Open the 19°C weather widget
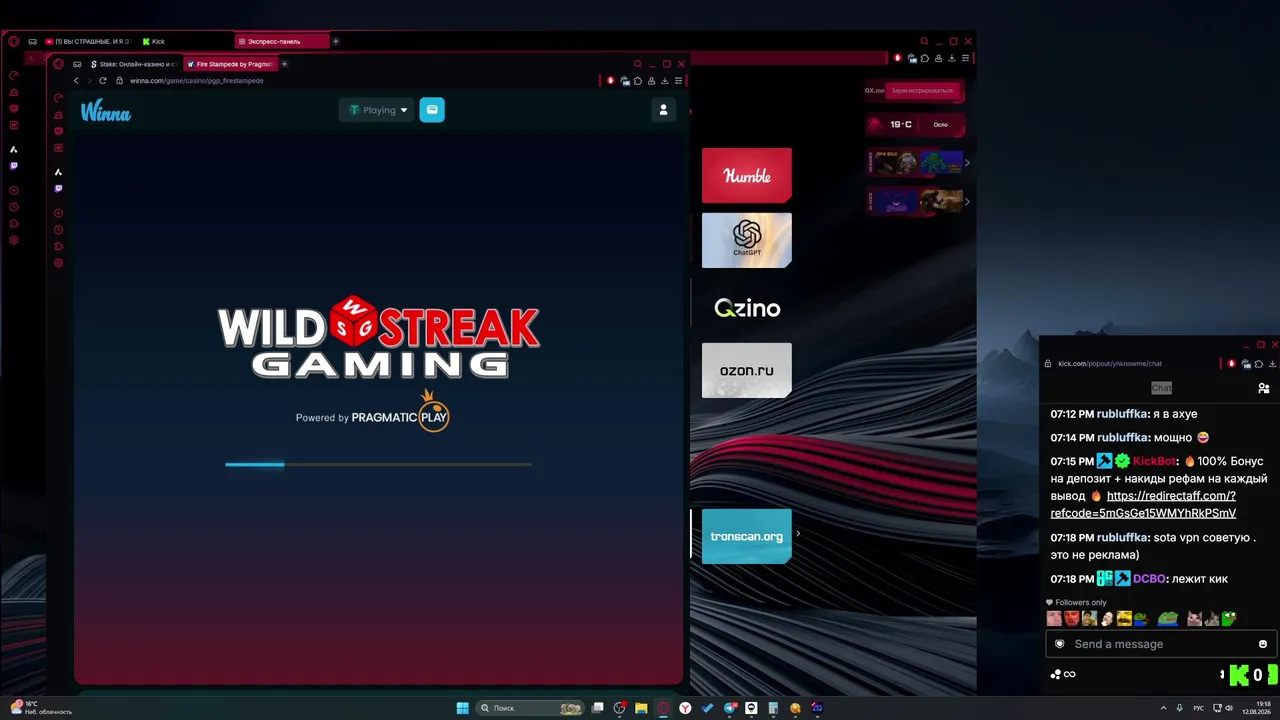Image resolution: width=1280 pixels, height=720 pixels. click(915, 125)
